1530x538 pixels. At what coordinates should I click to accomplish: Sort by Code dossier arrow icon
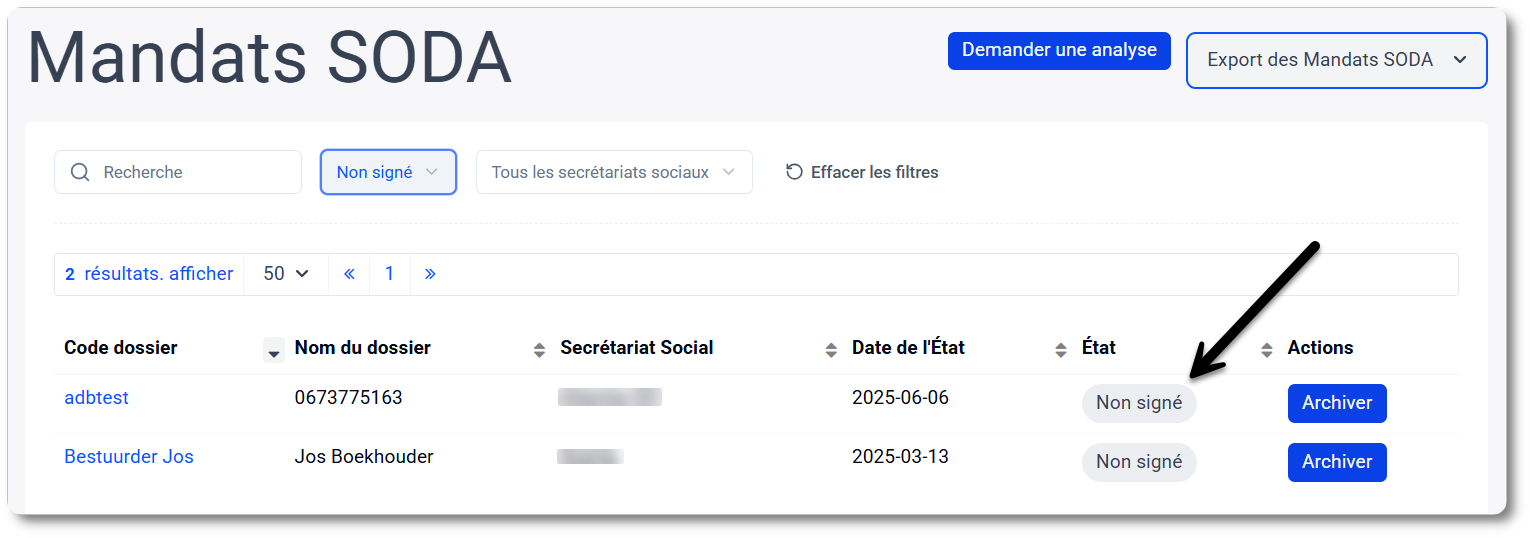tap(273, 350)
